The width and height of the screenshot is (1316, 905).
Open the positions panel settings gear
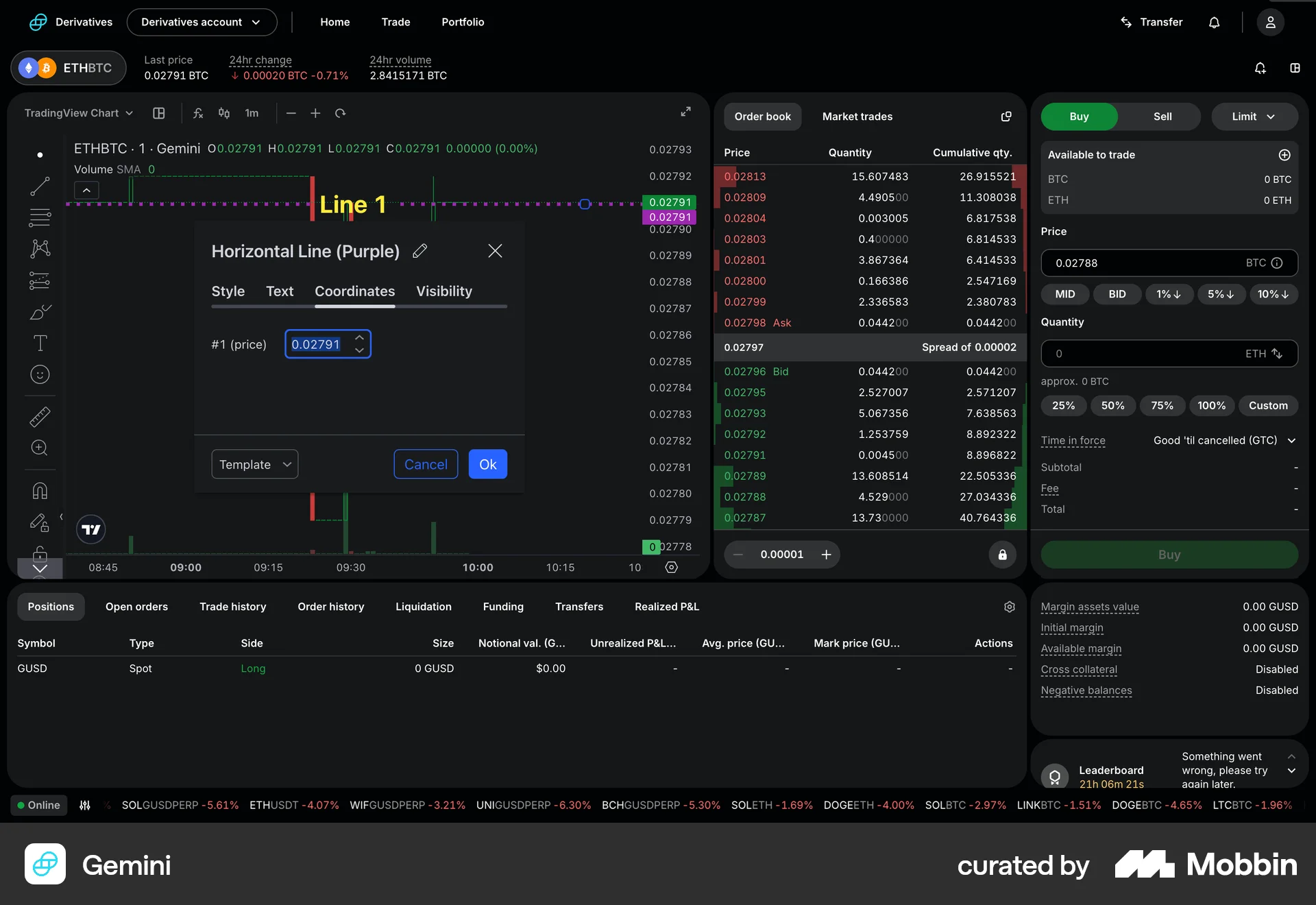pos(1010,607)
